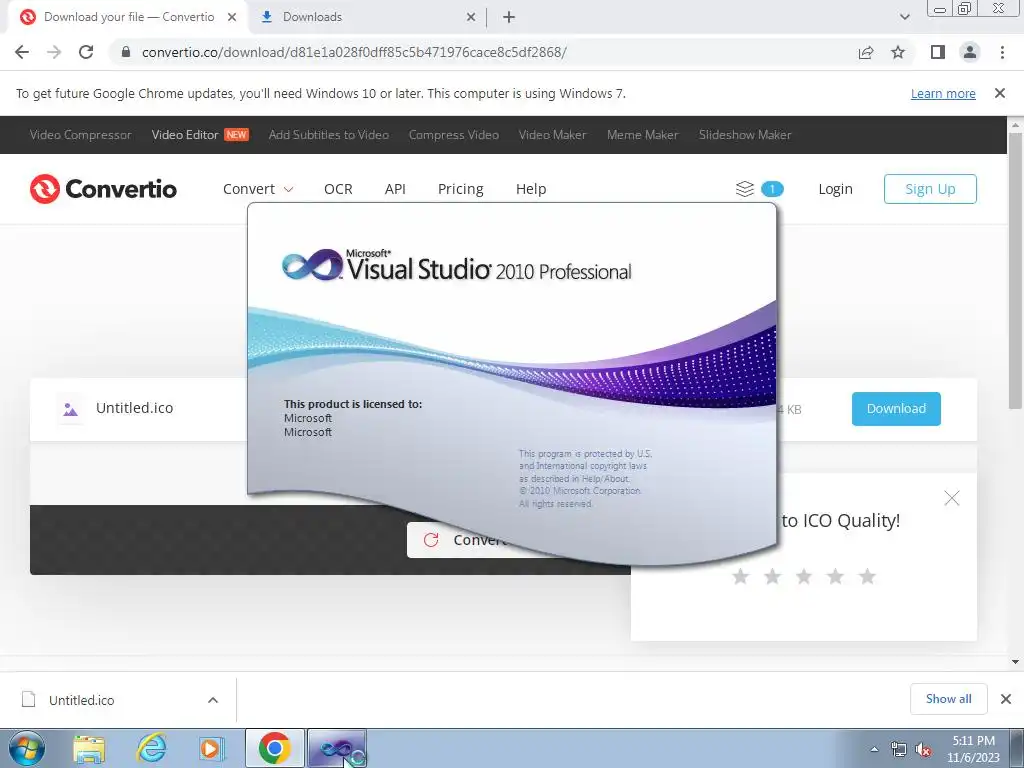Open the tab search chevron
The width and height of the screenshot is (1024, 768).
pos(904,17)
